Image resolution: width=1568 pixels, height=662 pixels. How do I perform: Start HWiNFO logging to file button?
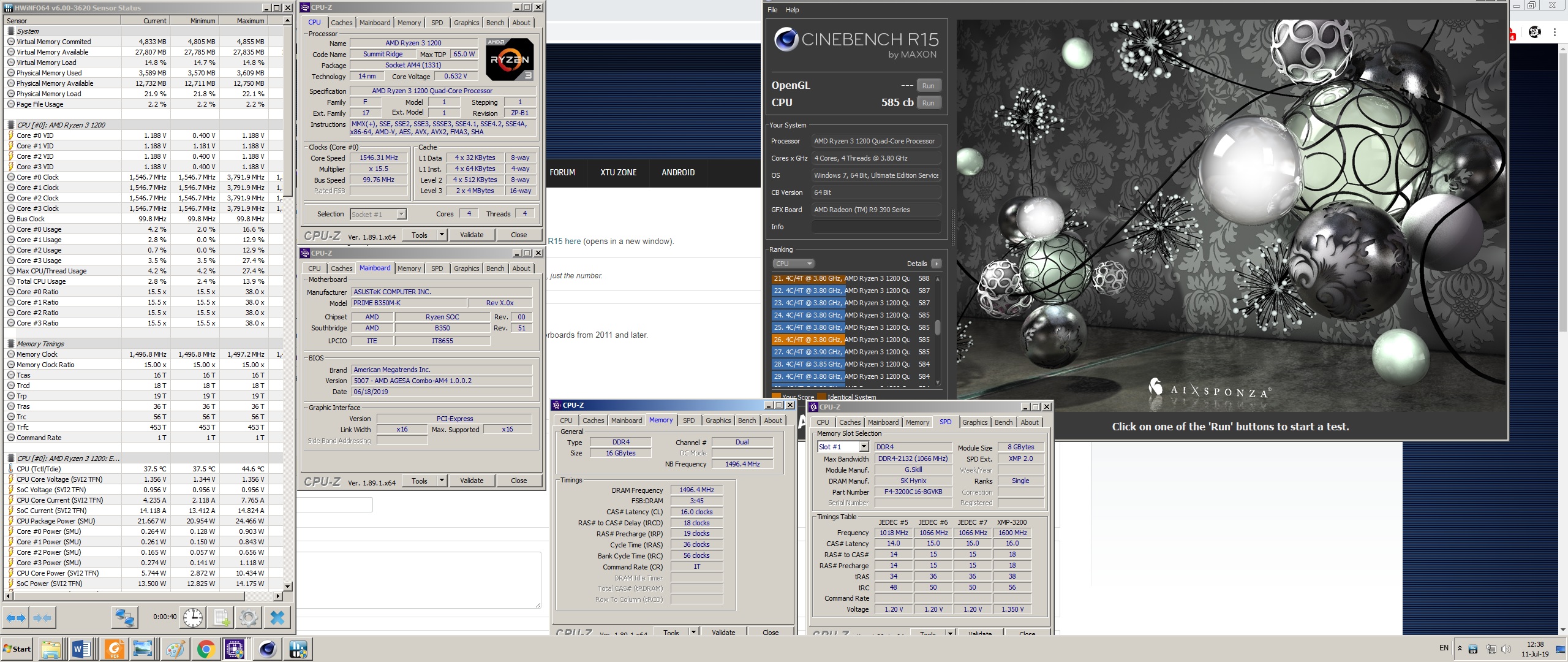(221, 618)
